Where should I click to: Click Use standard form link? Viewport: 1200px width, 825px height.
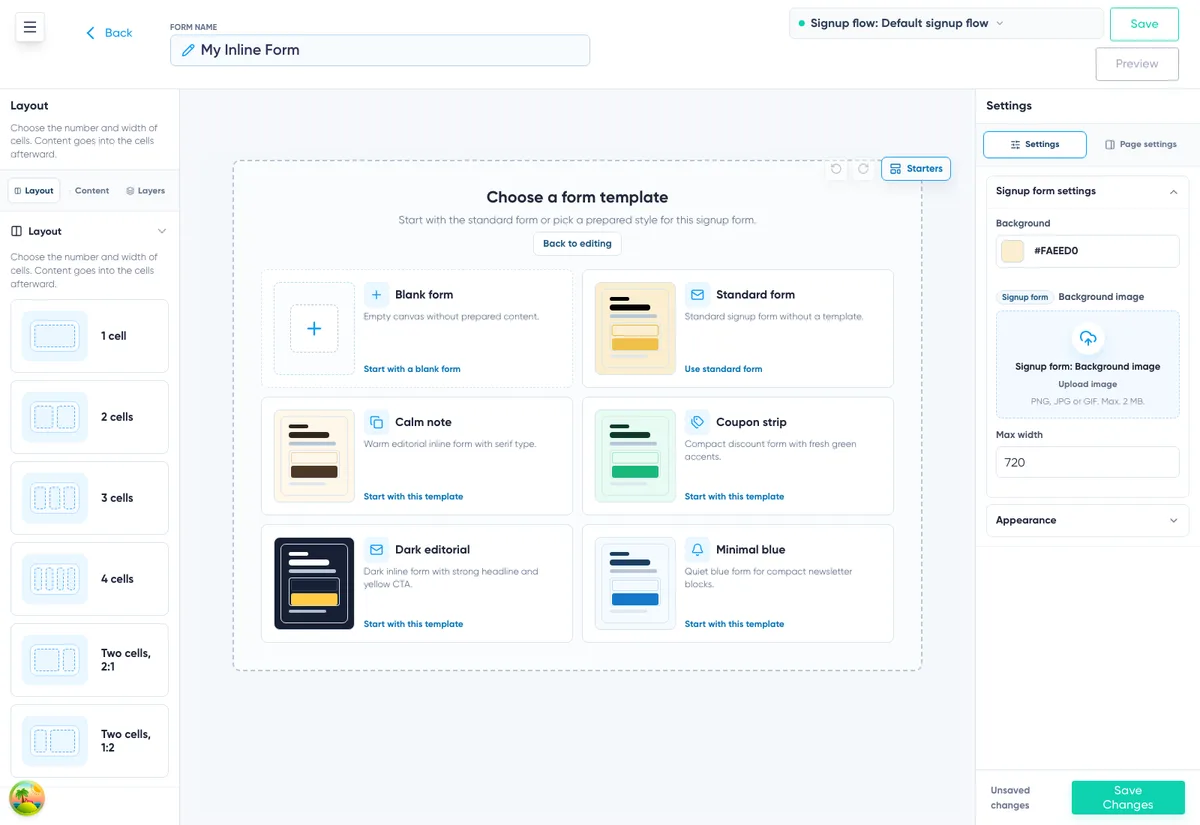pyautogui.click(x=723, y=369)
